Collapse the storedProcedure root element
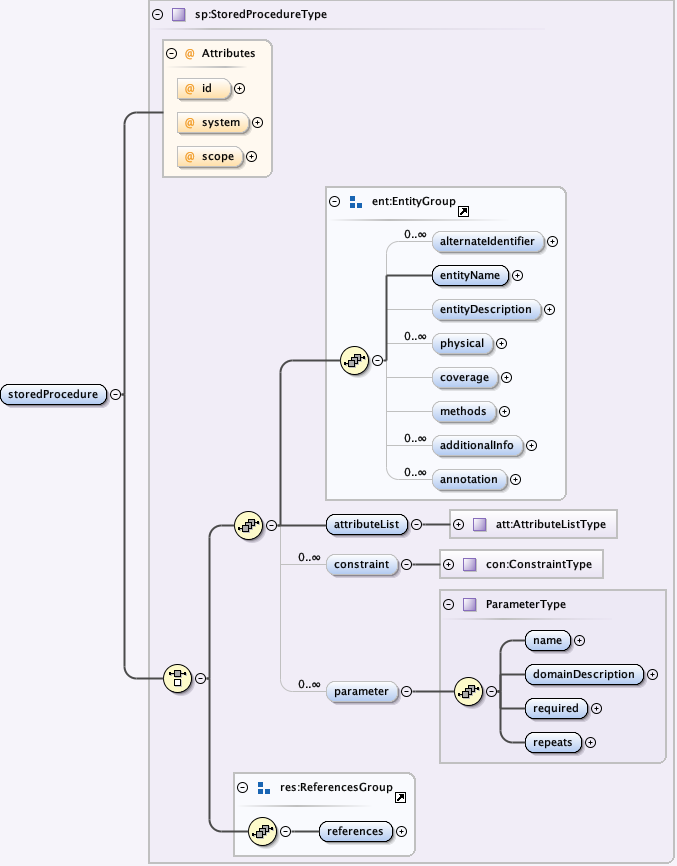 click(x=116, y=394)
